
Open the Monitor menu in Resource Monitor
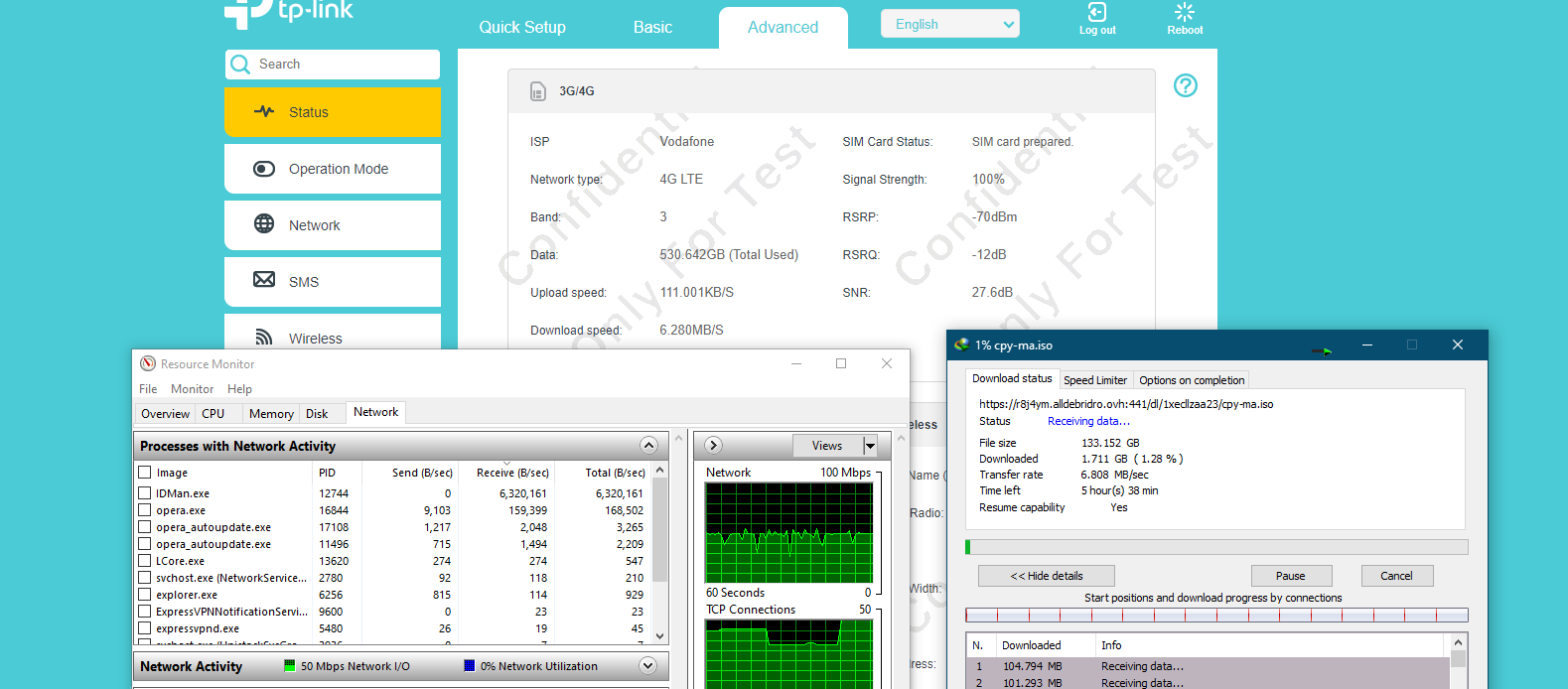pos(192,389)
